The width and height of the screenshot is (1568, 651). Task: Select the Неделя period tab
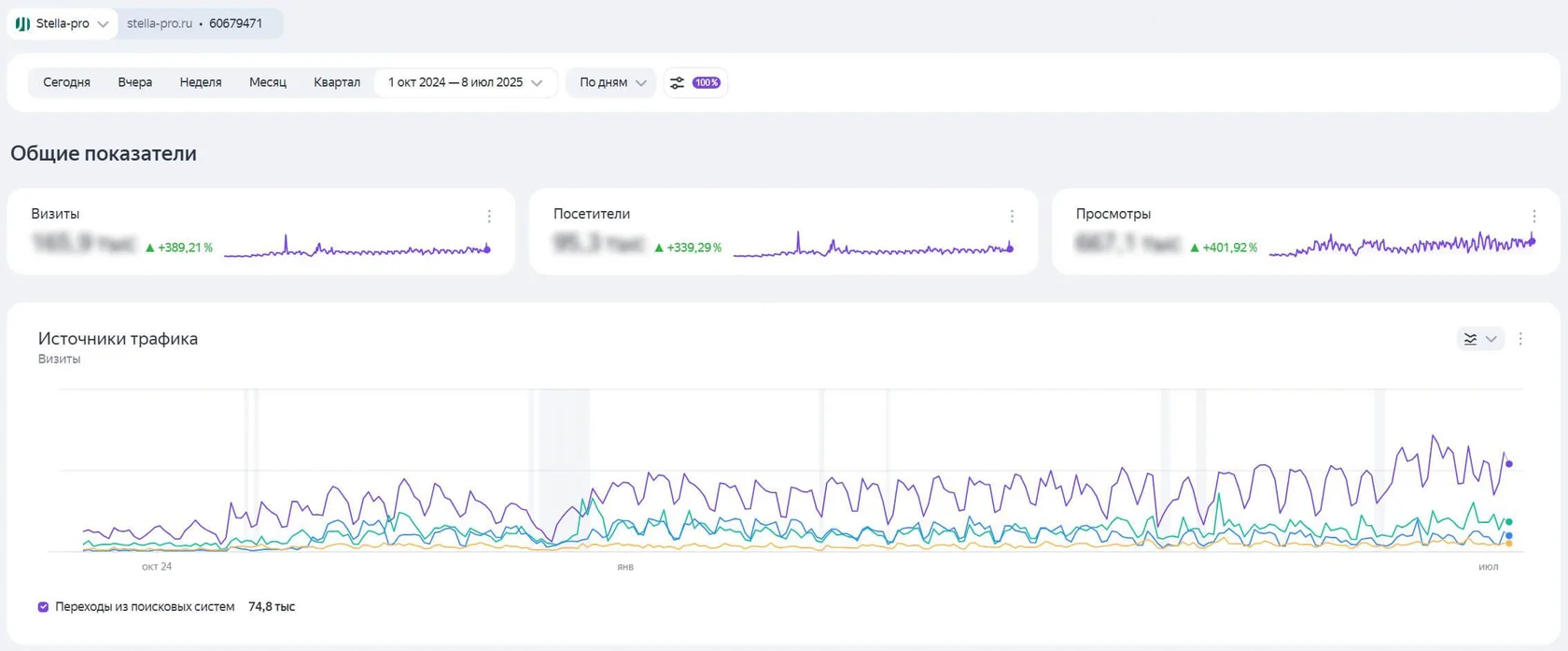(201, 82)
